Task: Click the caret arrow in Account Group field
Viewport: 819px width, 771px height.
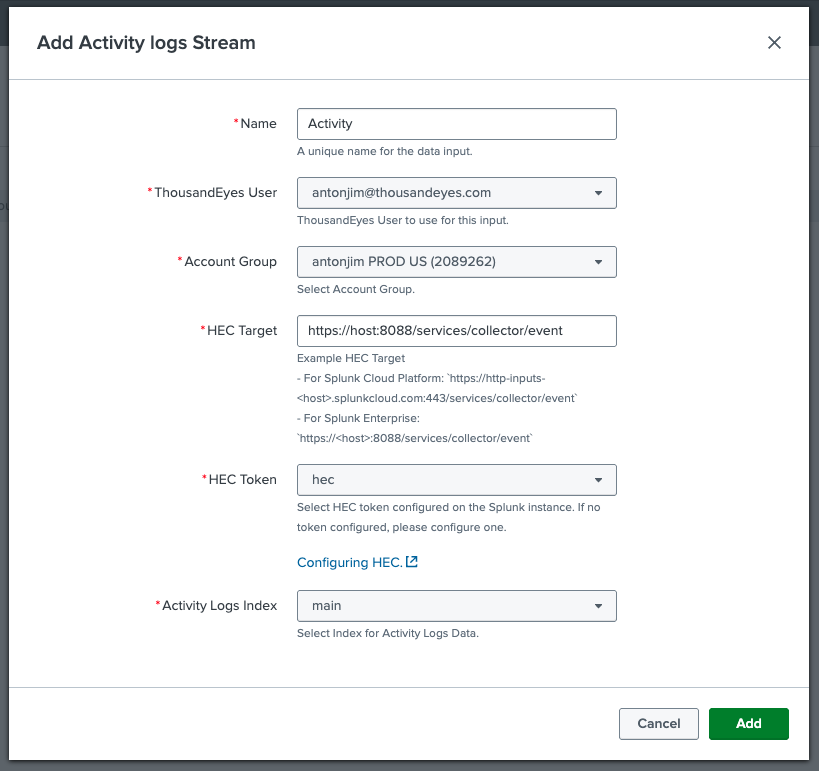Action: [x=598, y=262]
